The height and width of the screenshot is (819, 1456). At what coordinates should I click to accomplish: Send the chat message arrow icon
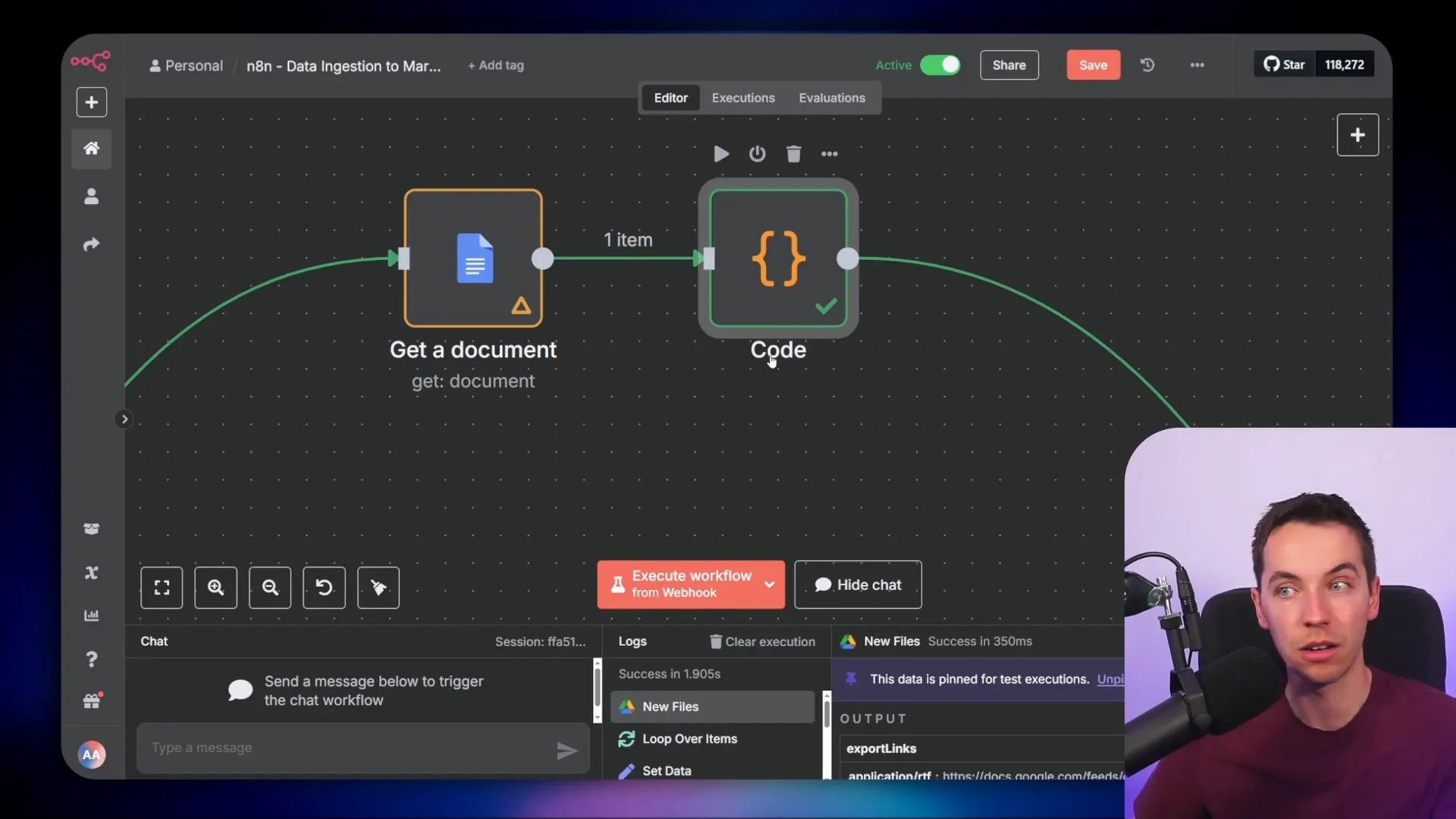(566, 751)
